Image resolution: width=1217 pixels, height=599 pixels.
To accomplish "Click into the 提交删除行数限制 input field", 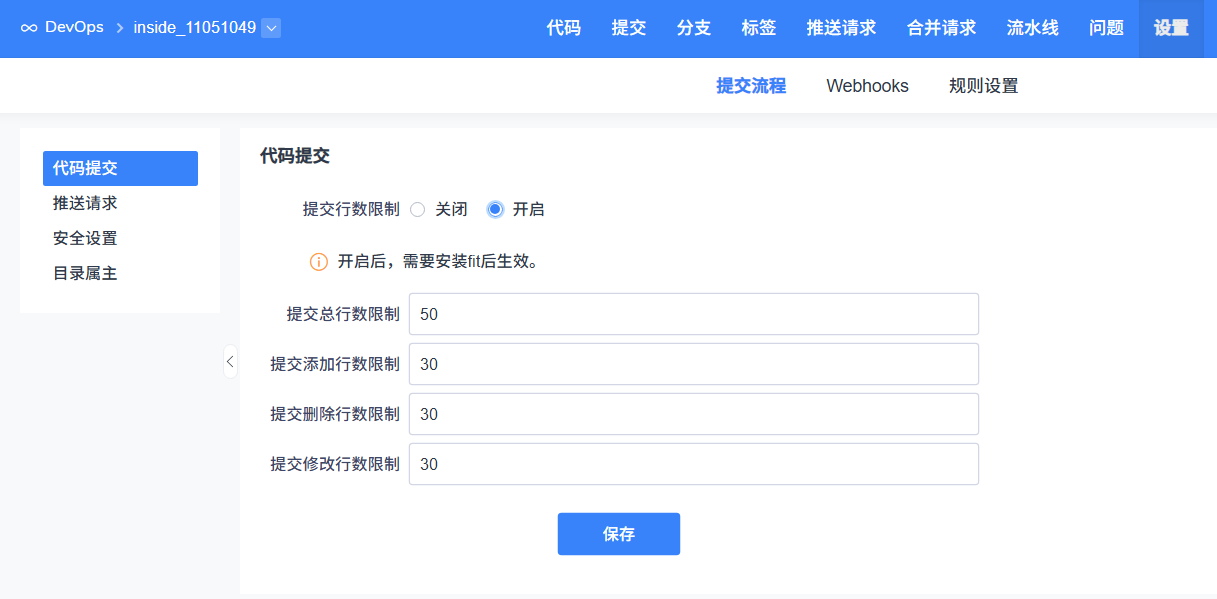I will point(693,414).
